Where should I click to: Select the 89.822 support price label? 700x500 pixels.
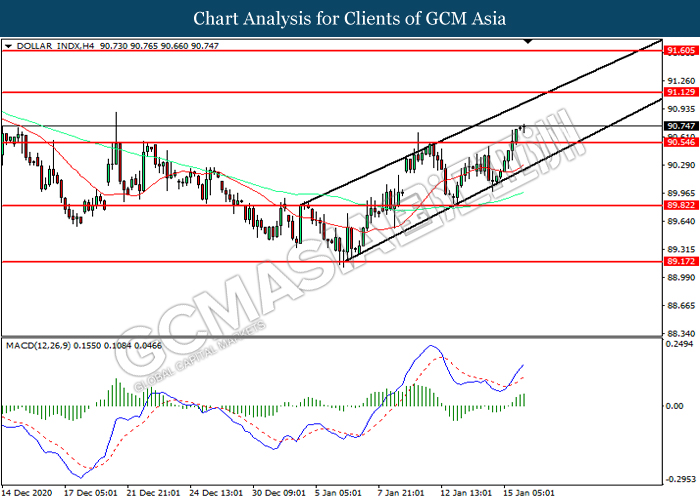tap(680, 205)
